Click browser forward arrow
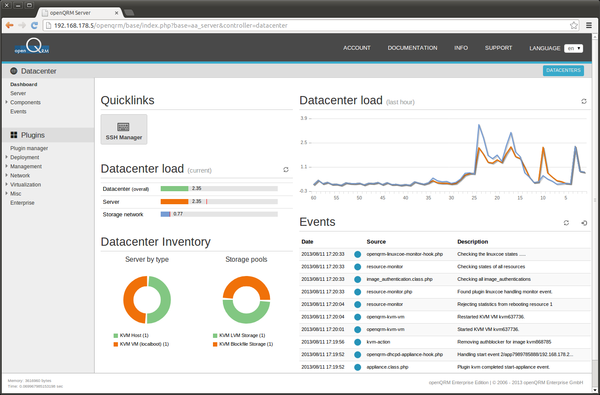Image resolution: width=600 pixels, height=395 pixels. click(x=22, y=25)
